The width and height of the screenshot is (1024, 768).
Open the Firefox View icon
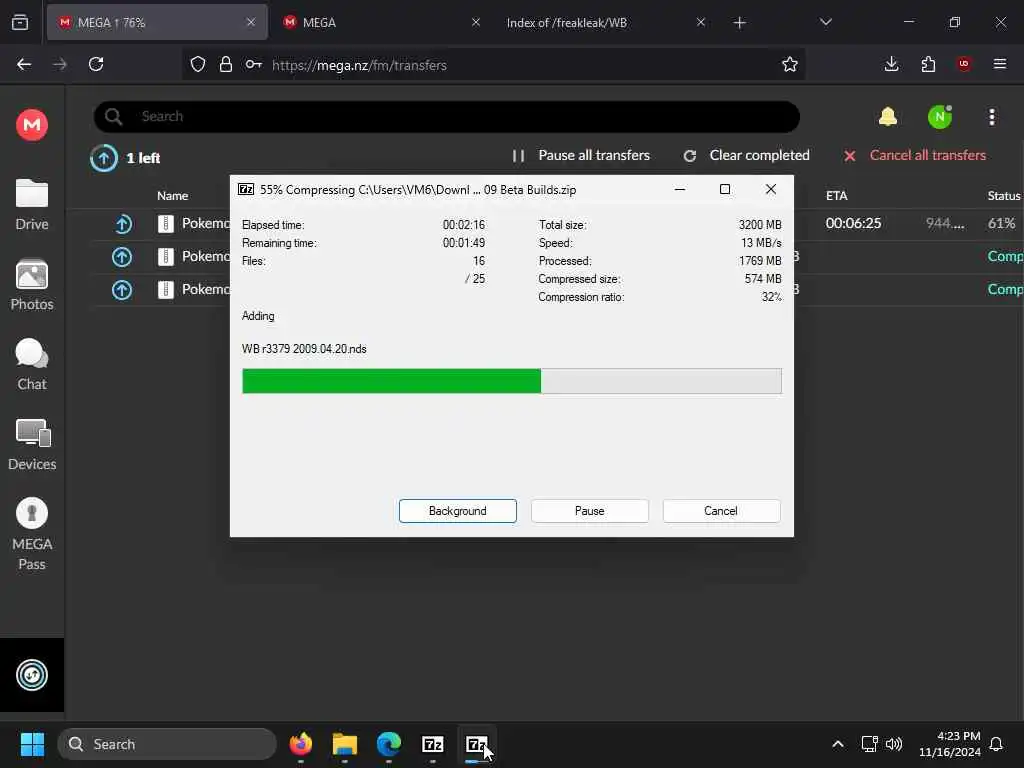click(20, 22)
